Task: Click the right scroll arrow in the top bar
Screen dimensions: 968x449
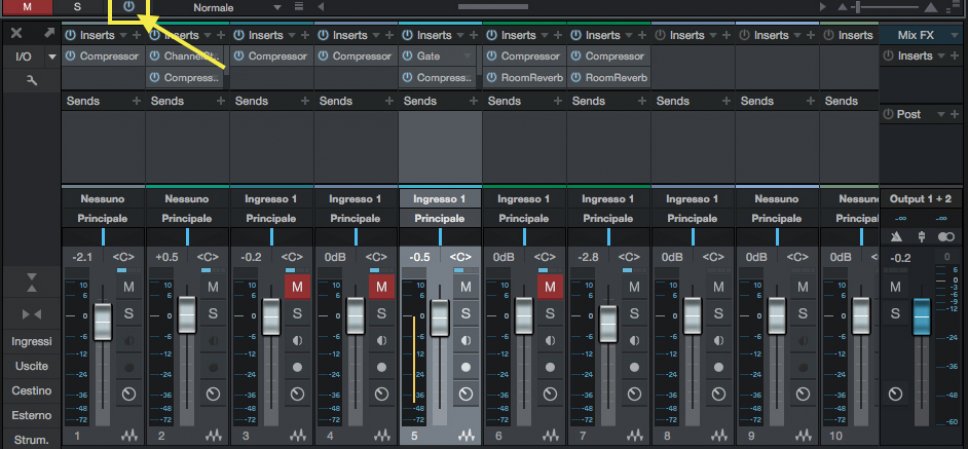Action: [822, 7]
